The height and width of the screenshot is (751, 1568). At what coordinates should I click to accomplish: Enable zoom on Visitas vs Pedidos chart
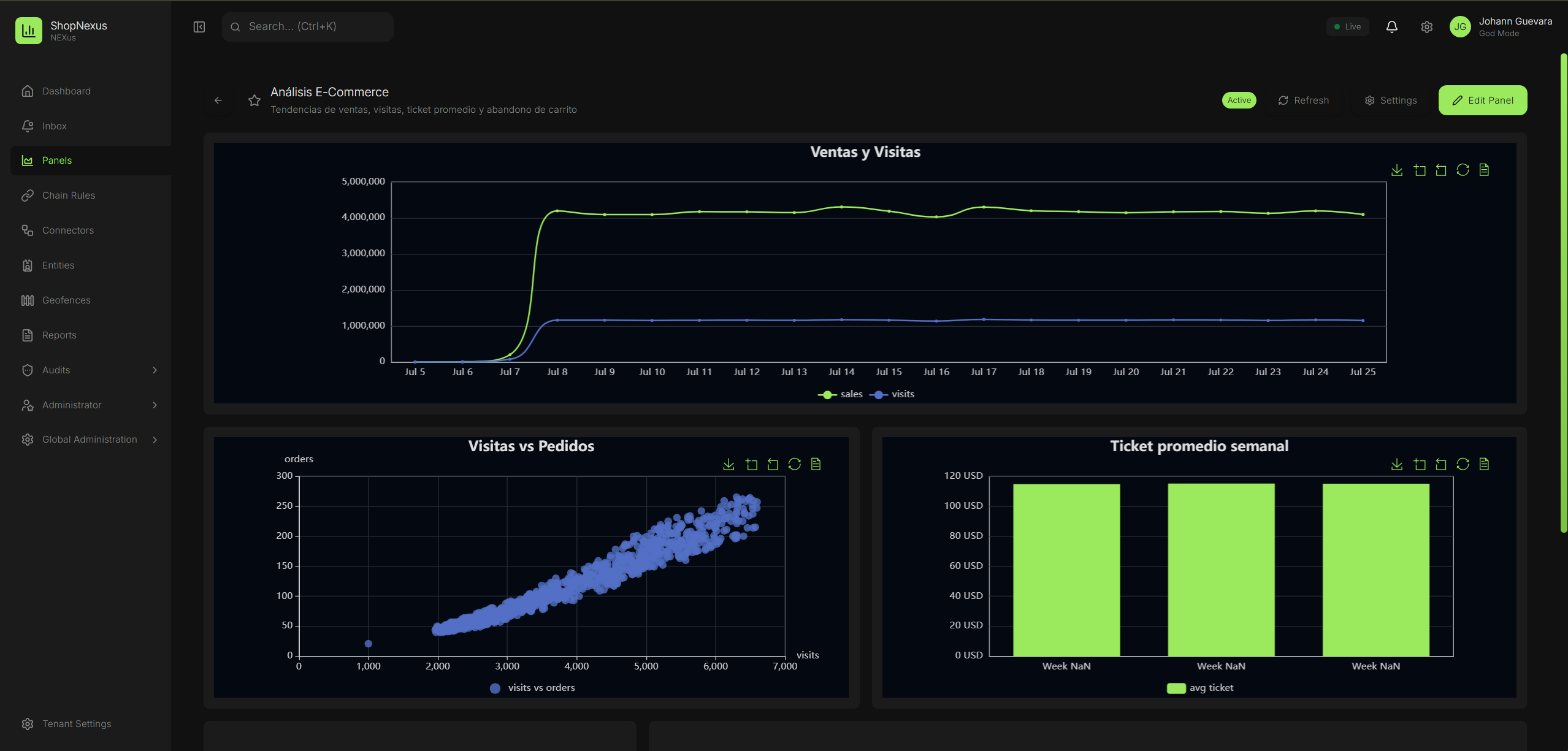click(x=752, y=464)
